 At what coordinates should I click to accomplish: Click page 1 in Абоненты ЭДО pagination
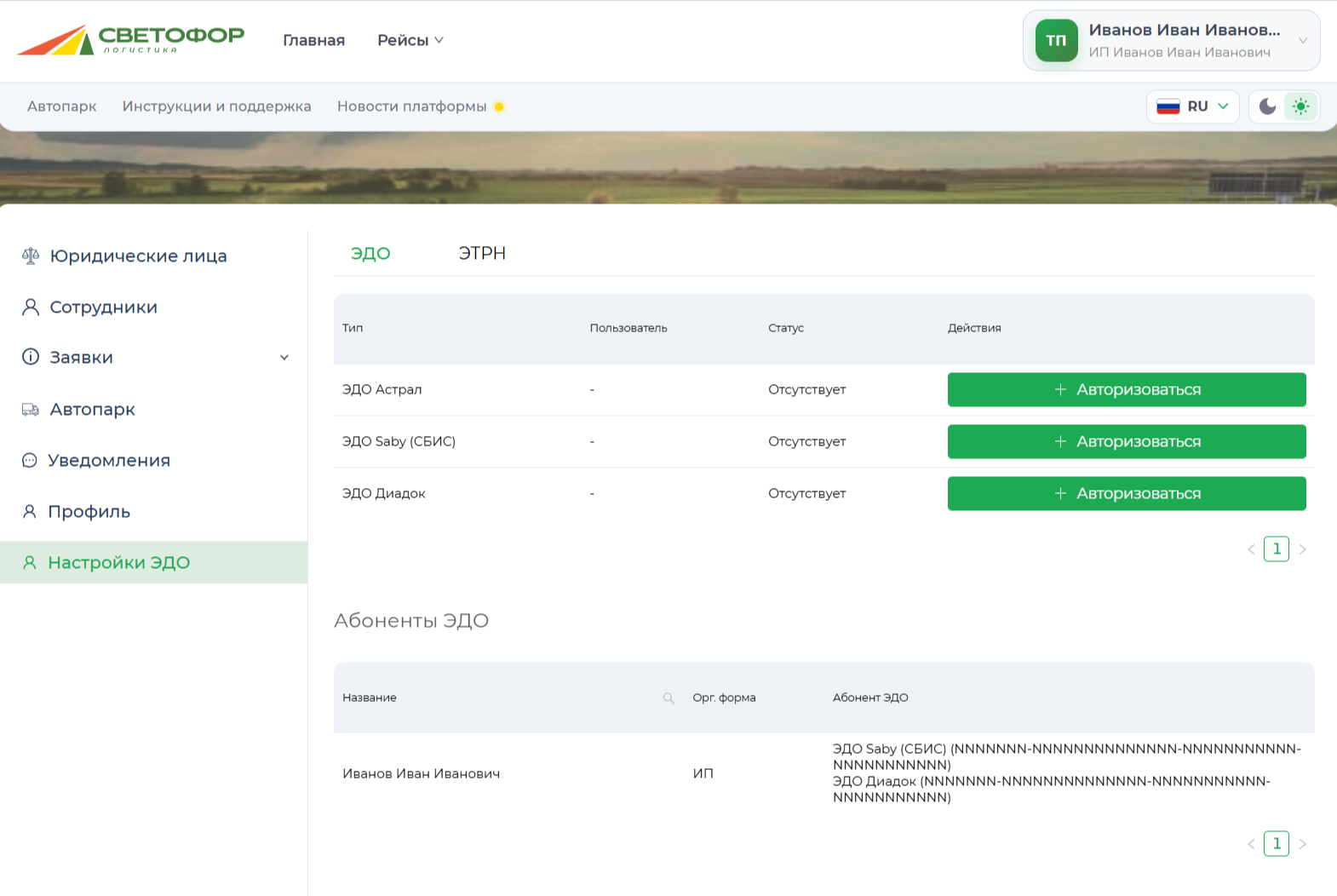[1277, 844]
